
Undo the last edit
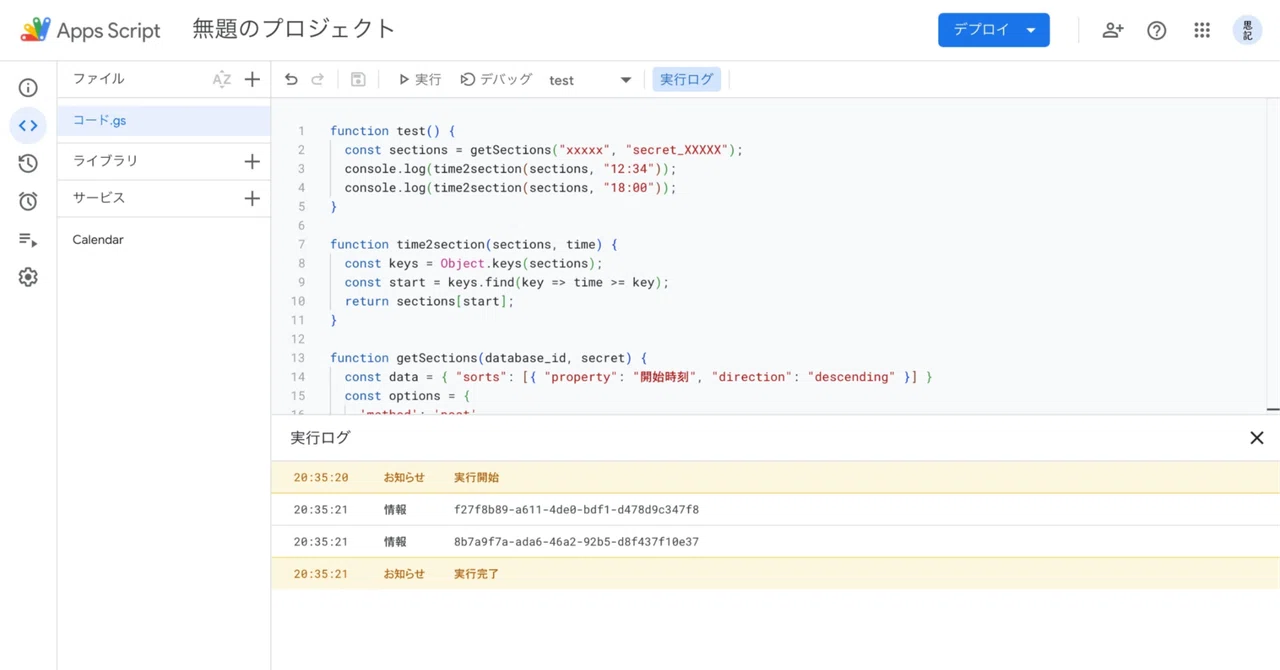291,80
